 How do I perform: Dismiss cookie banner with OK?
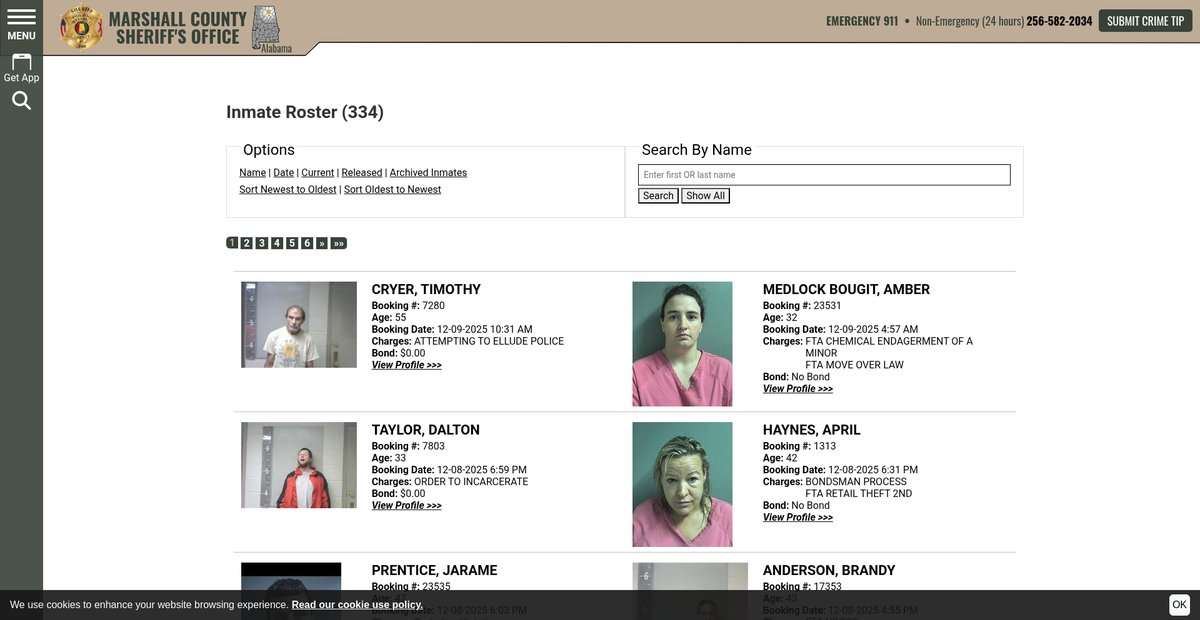[1179, 604]
